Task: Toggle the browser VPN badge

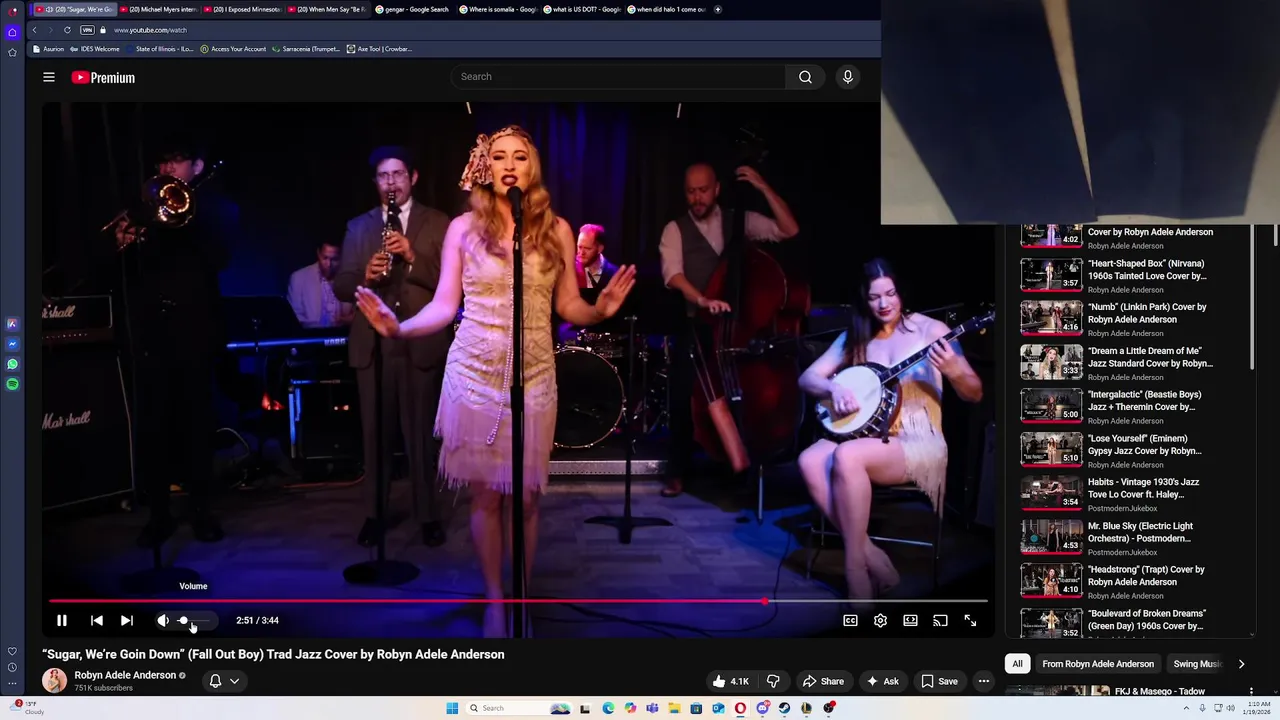Action: pyautogui.click(x=87, y=30)
